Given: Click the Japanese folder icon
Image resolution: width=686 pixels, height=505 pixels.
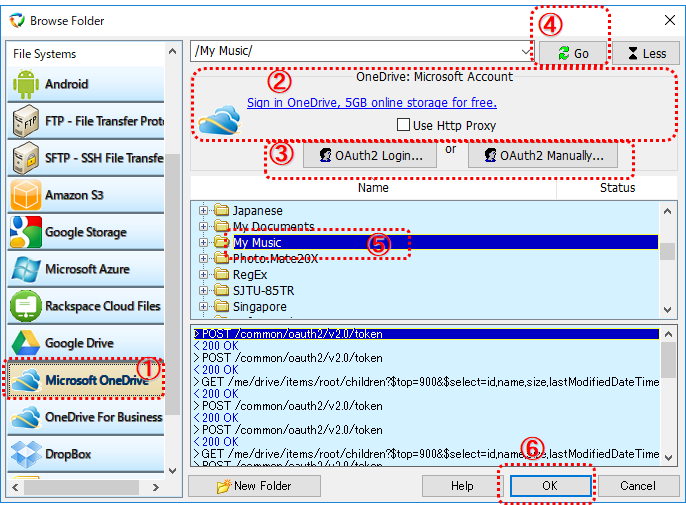Looking at the screenshot, I should pyautogui.click(x=222, y=210).
